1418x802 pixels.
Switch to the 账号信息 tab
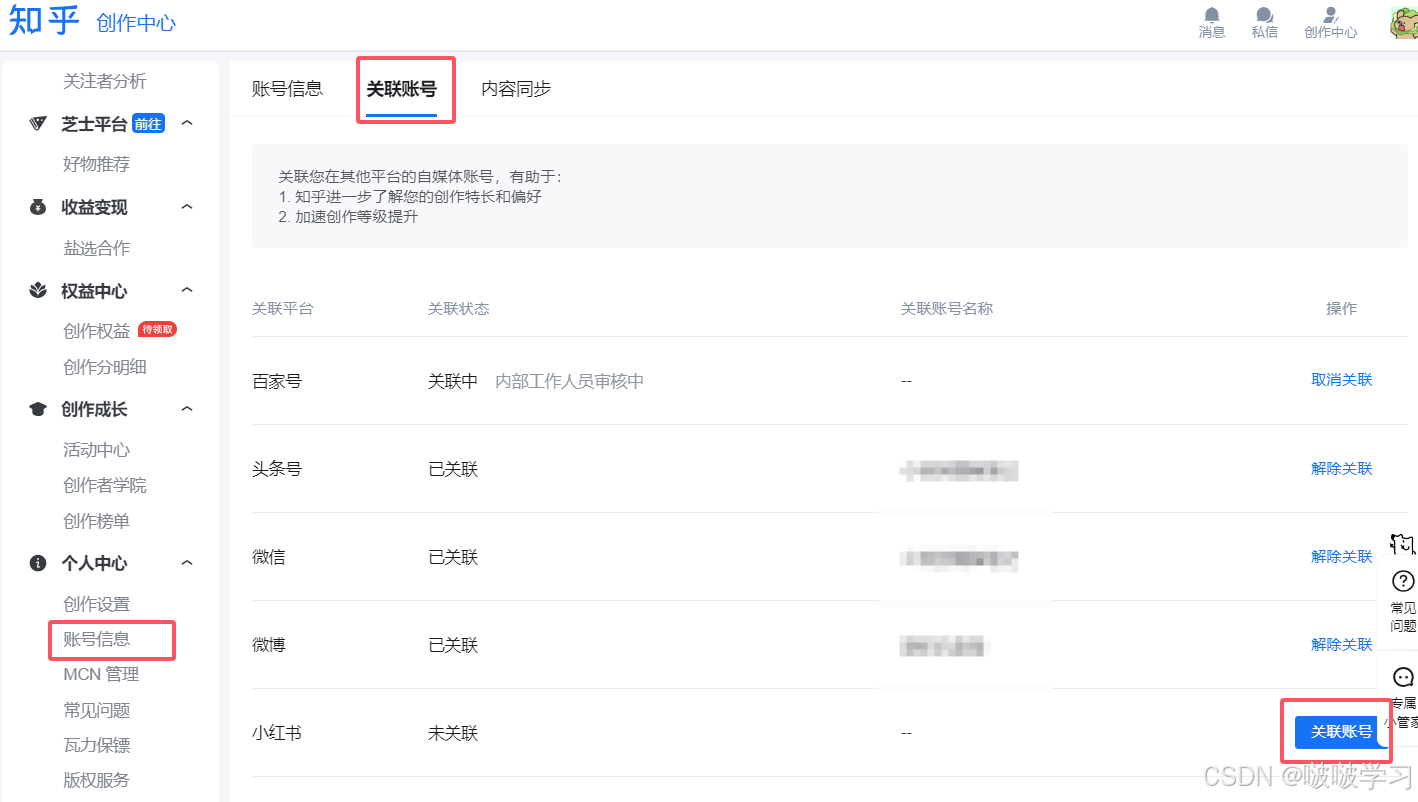(x=287, y=88)
